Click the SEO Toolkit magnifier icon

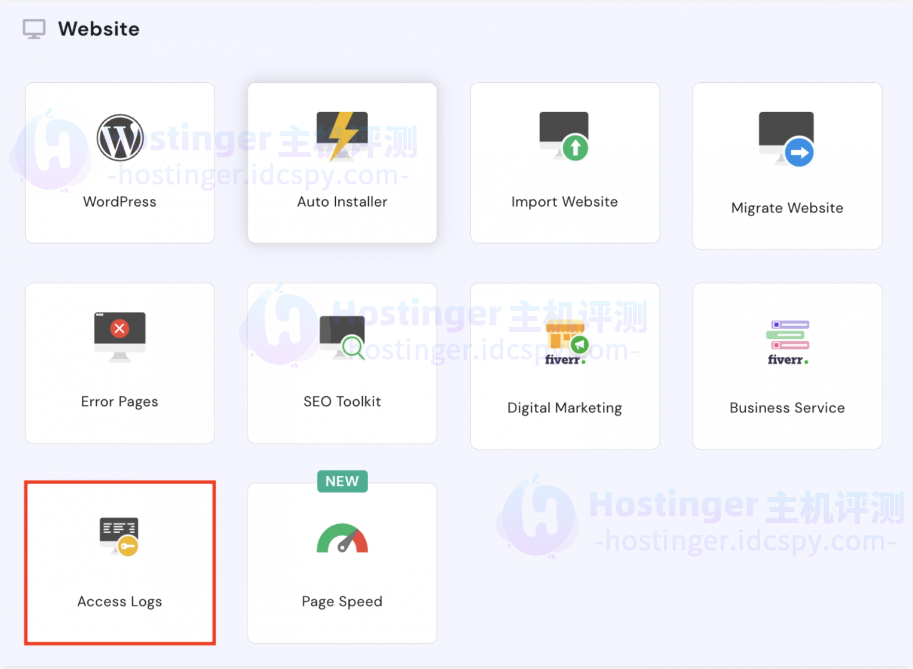point(342,335)
